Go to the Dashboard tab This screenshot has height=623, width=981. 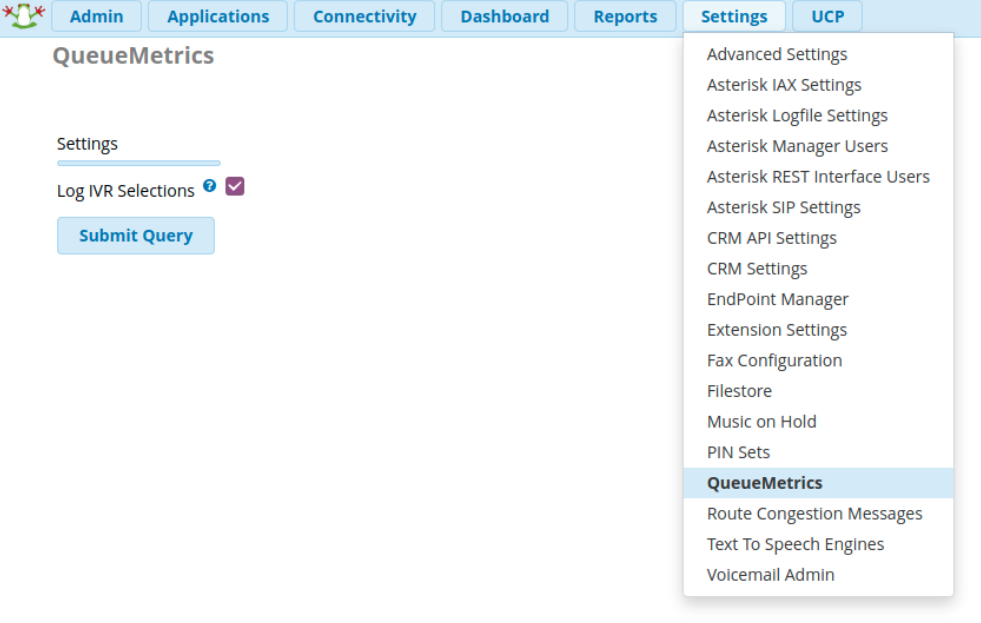coord(504,16)
